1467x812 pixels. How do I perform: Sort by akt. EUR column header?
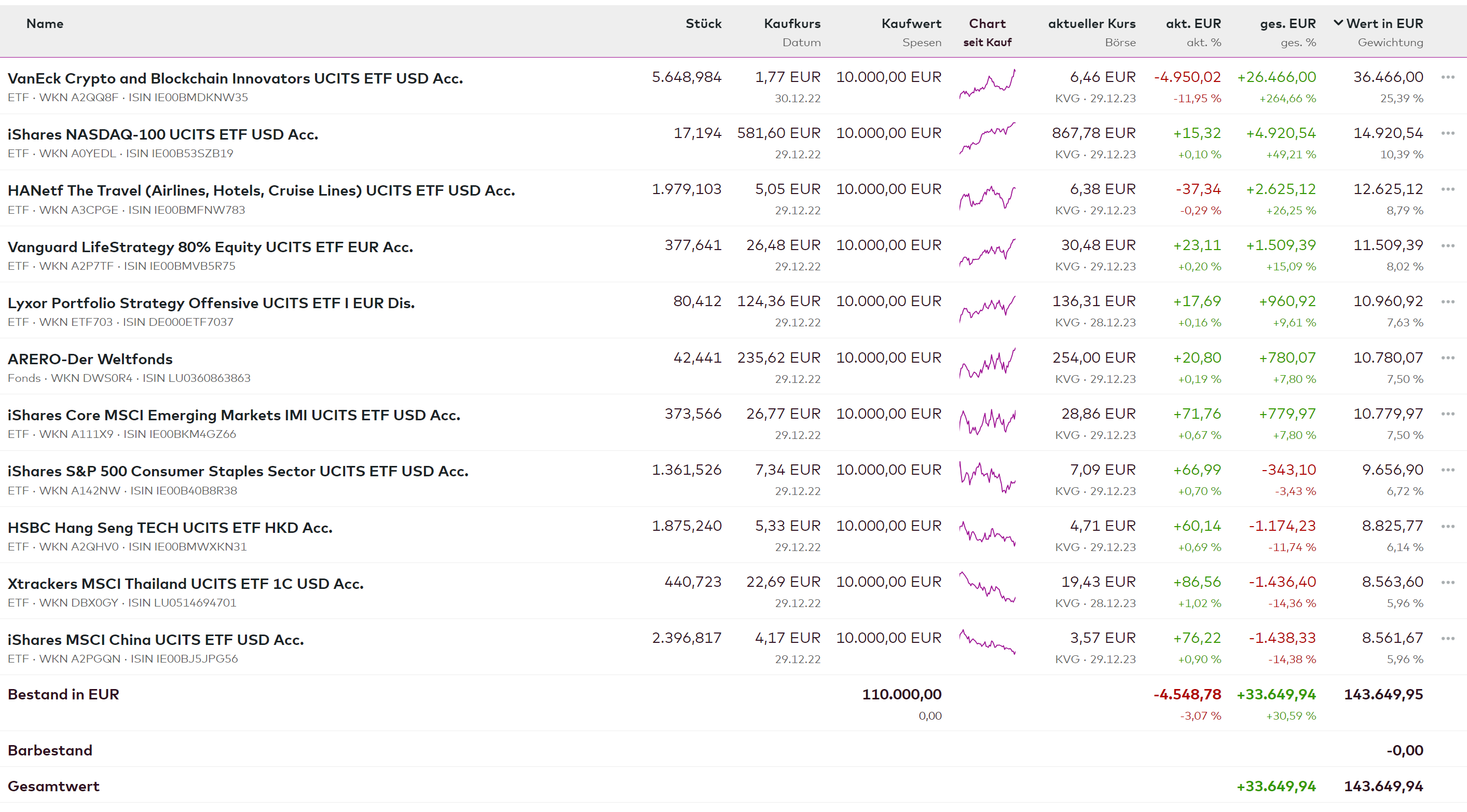[1192, 23]
